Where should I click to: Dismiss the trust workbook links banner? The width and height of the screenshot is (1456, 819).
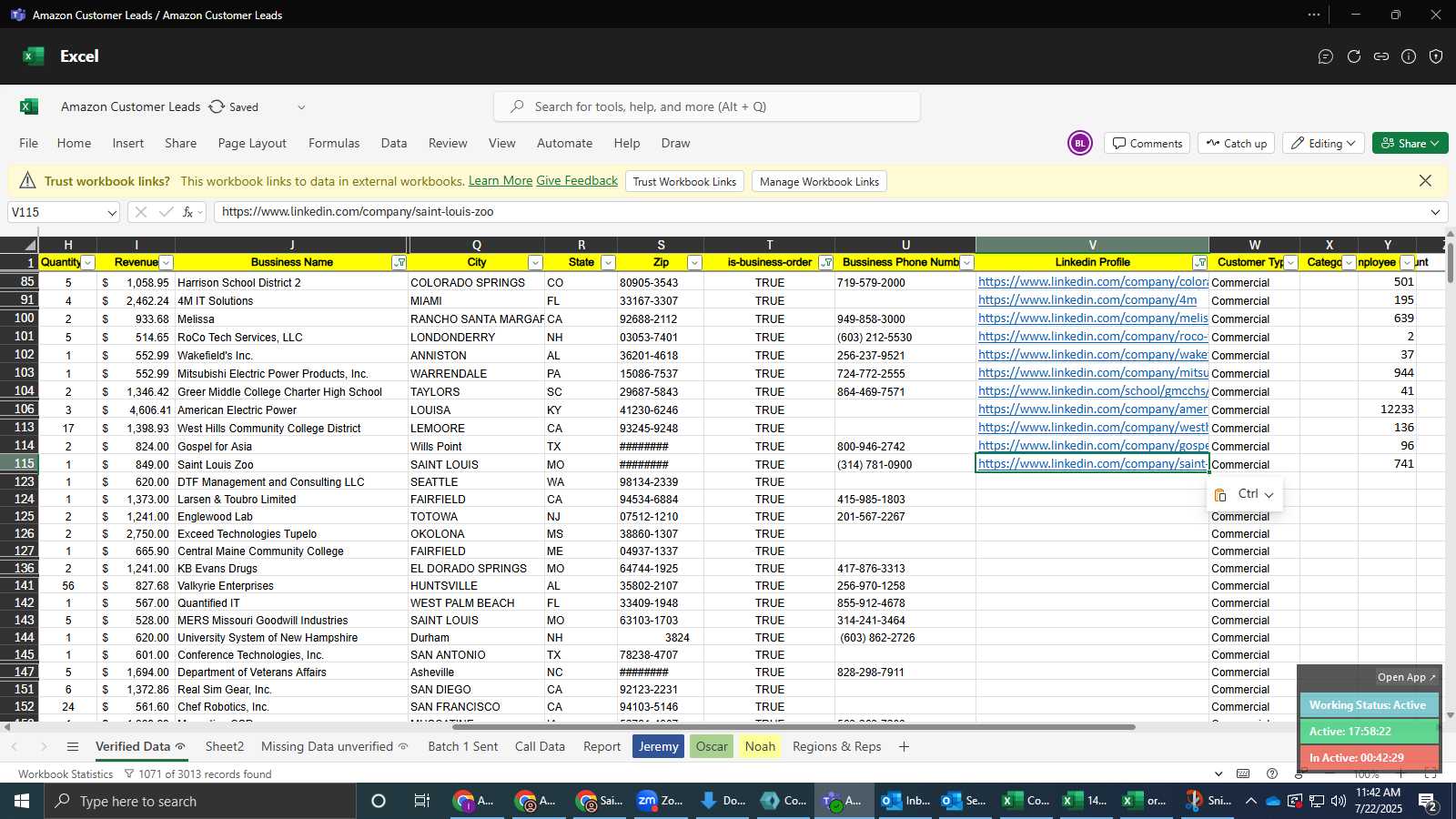coord(1425,181)
